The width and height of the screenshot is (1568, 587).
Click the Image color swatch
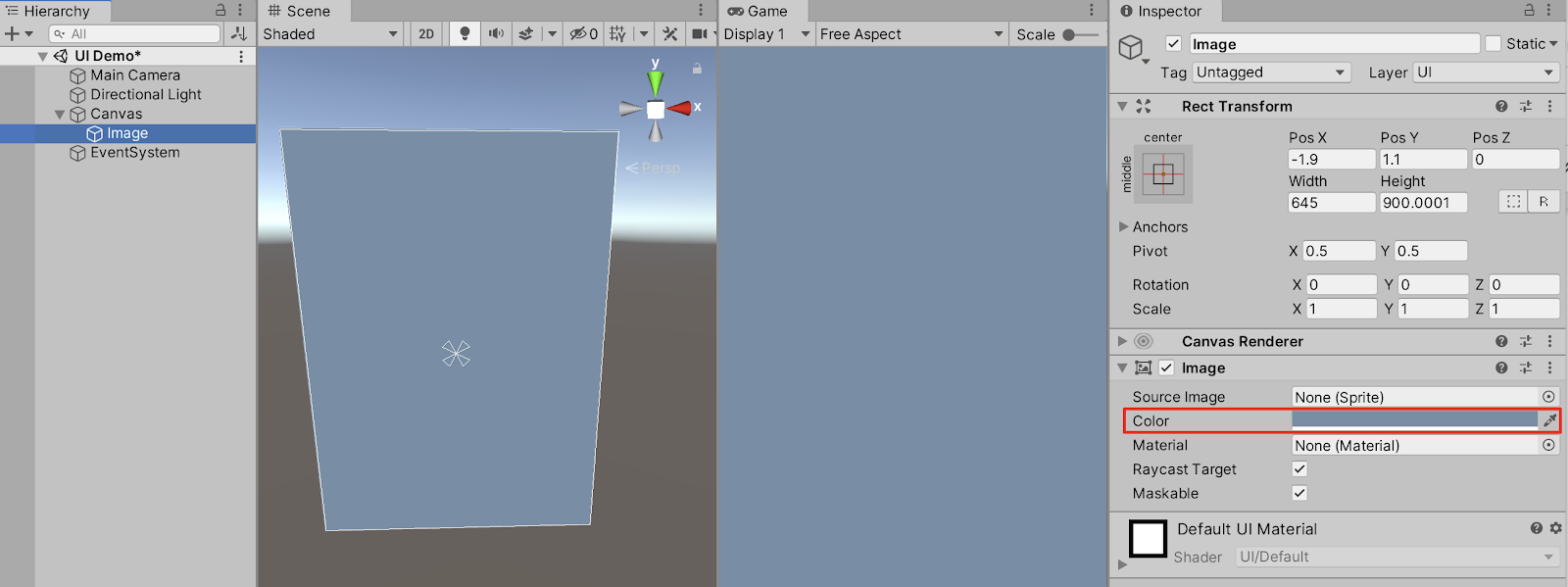1415,420
